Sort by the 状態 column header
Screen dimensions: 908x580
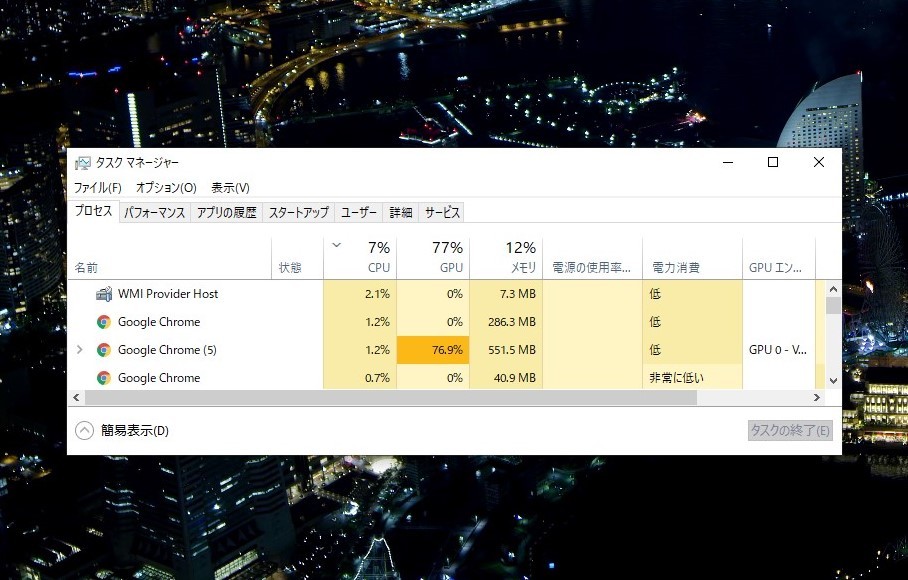click(x=298, y=258)
